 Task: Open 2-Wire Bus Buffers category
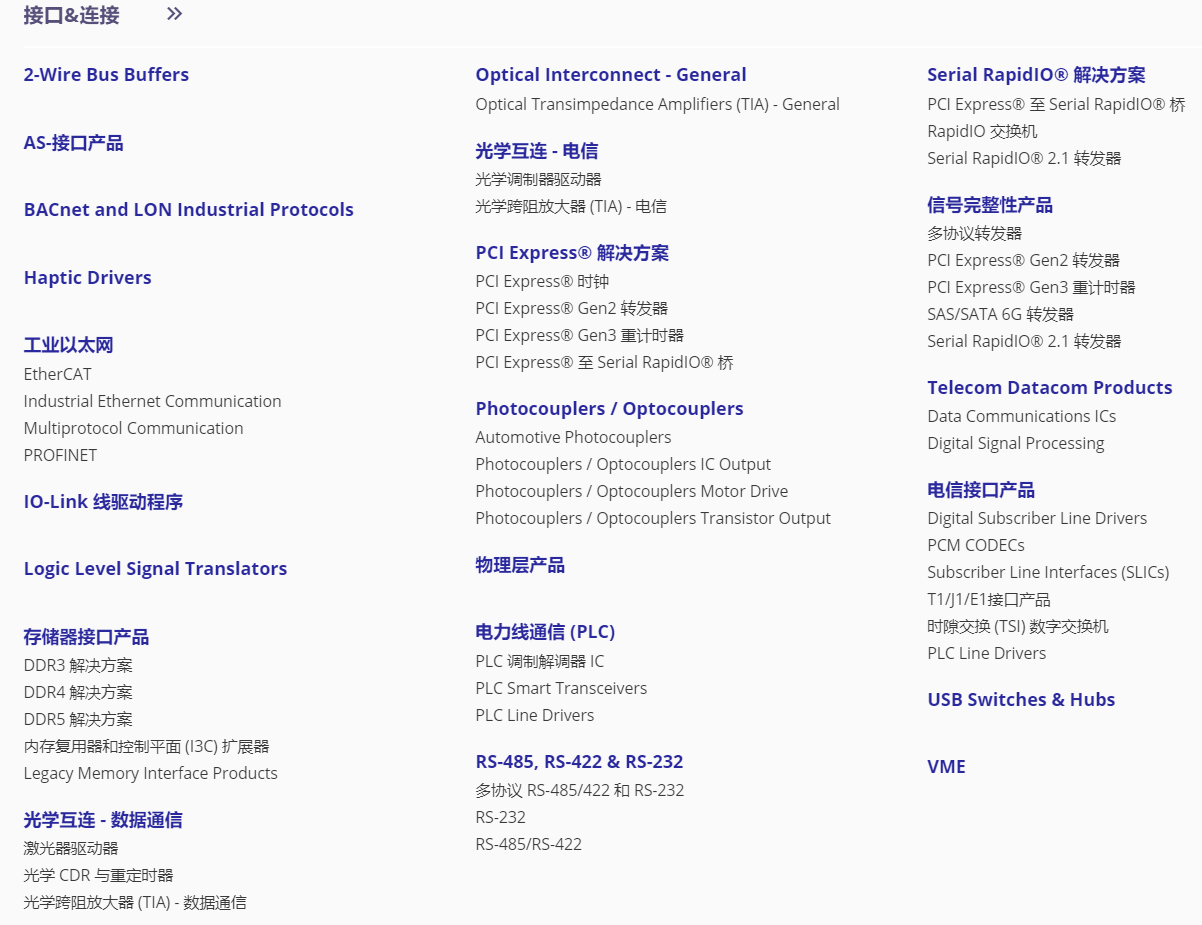tap(106, 75)
